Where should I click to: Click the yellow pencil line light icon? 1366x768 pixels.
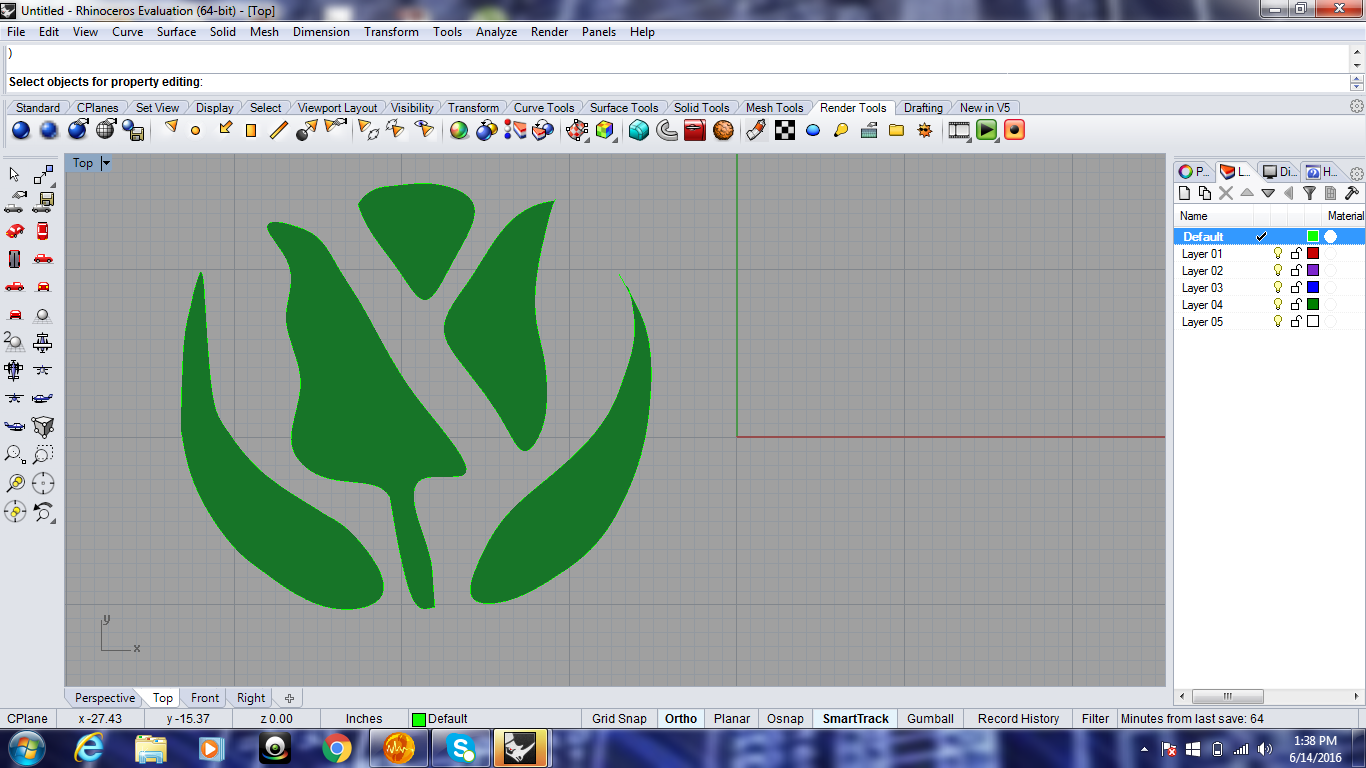tap(279, 130)
